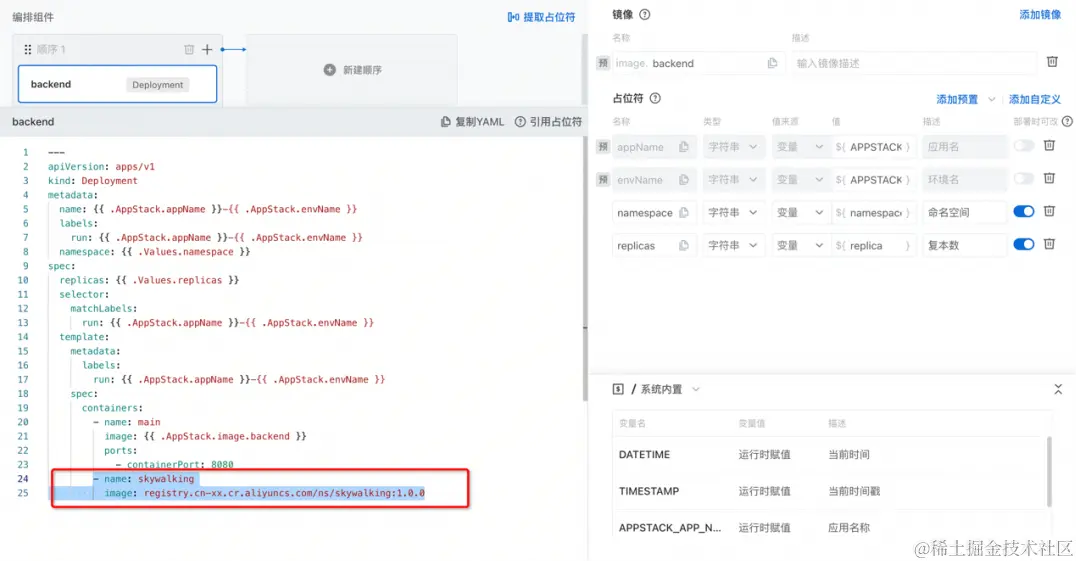Copy the envName placeholder name
The height and width of the screenshot is (565, 1080).
[684, 180]
